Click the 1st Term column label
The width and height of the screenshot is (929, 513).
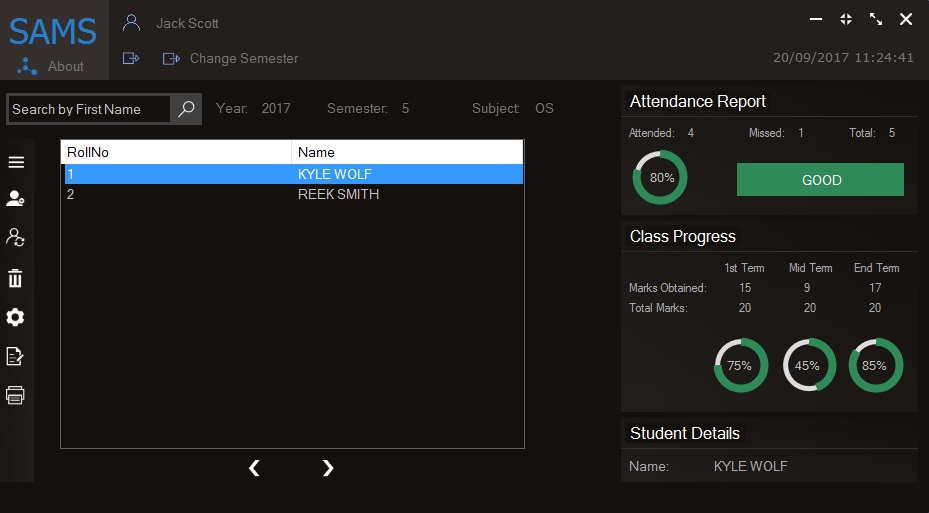coord(744,268)
